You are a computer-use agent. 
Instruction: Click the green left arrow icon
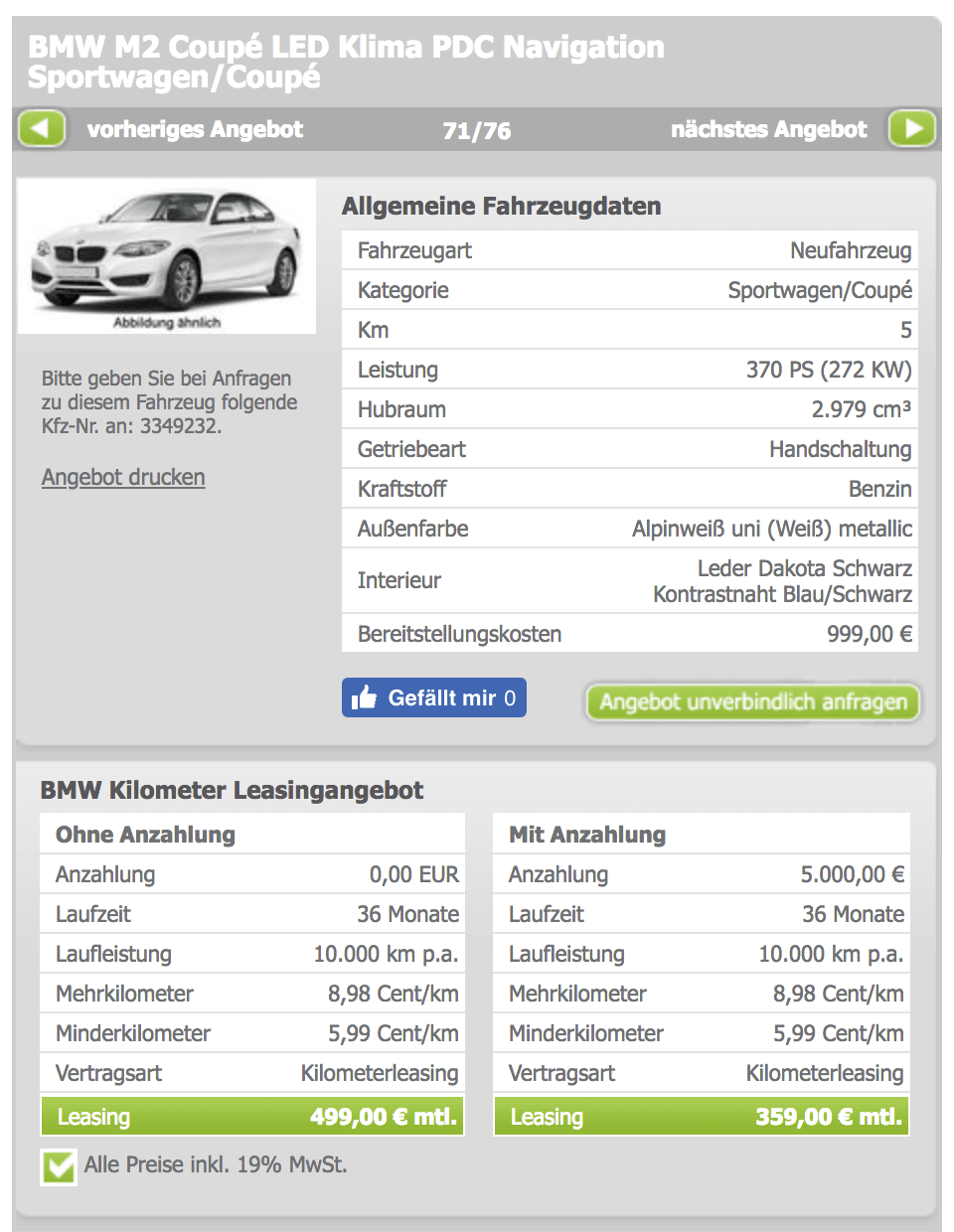point(42,129)
